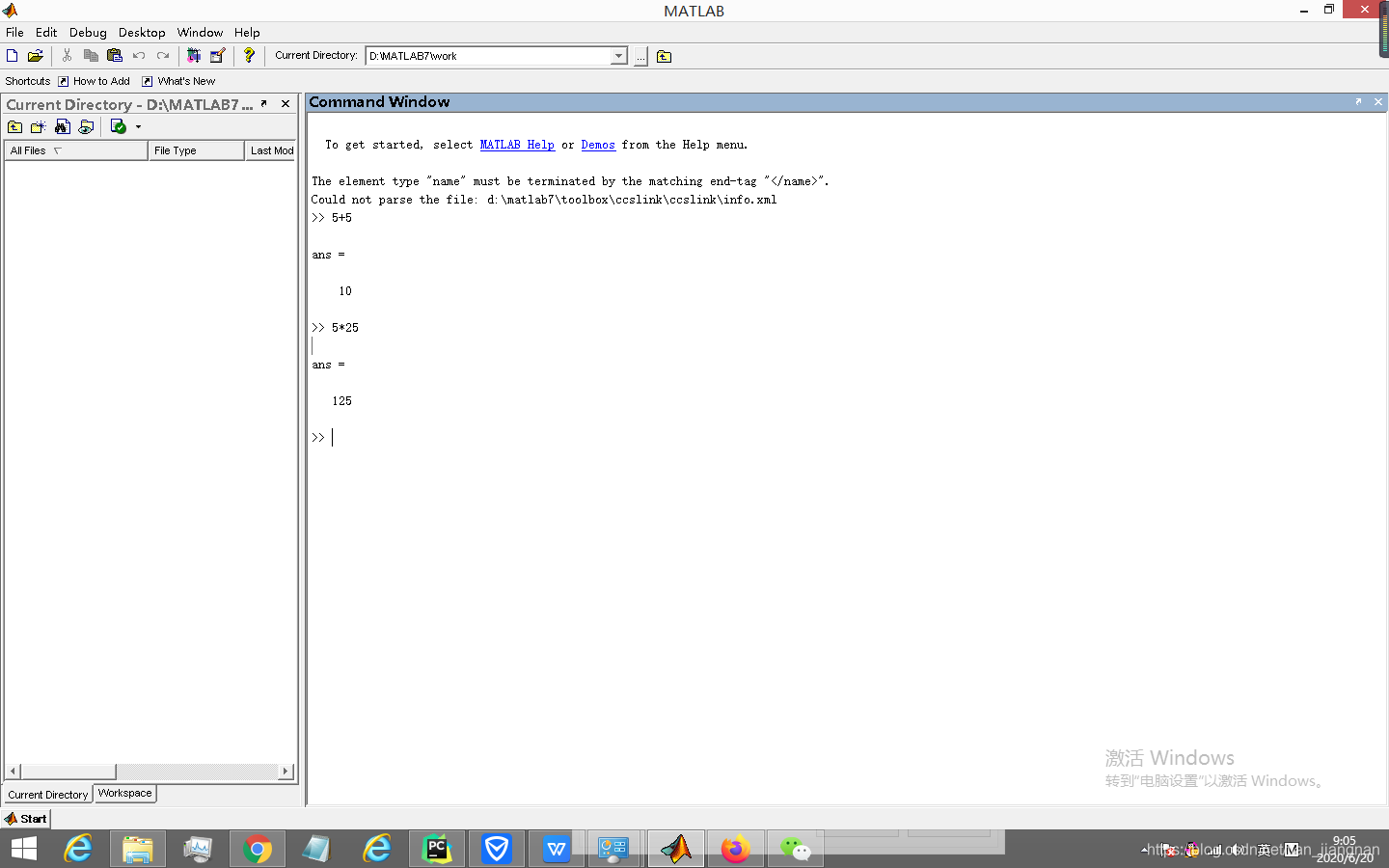Viewport: 1389px width, 868px height.
Task: Open the Windows Start button
Action: [24, 849]
